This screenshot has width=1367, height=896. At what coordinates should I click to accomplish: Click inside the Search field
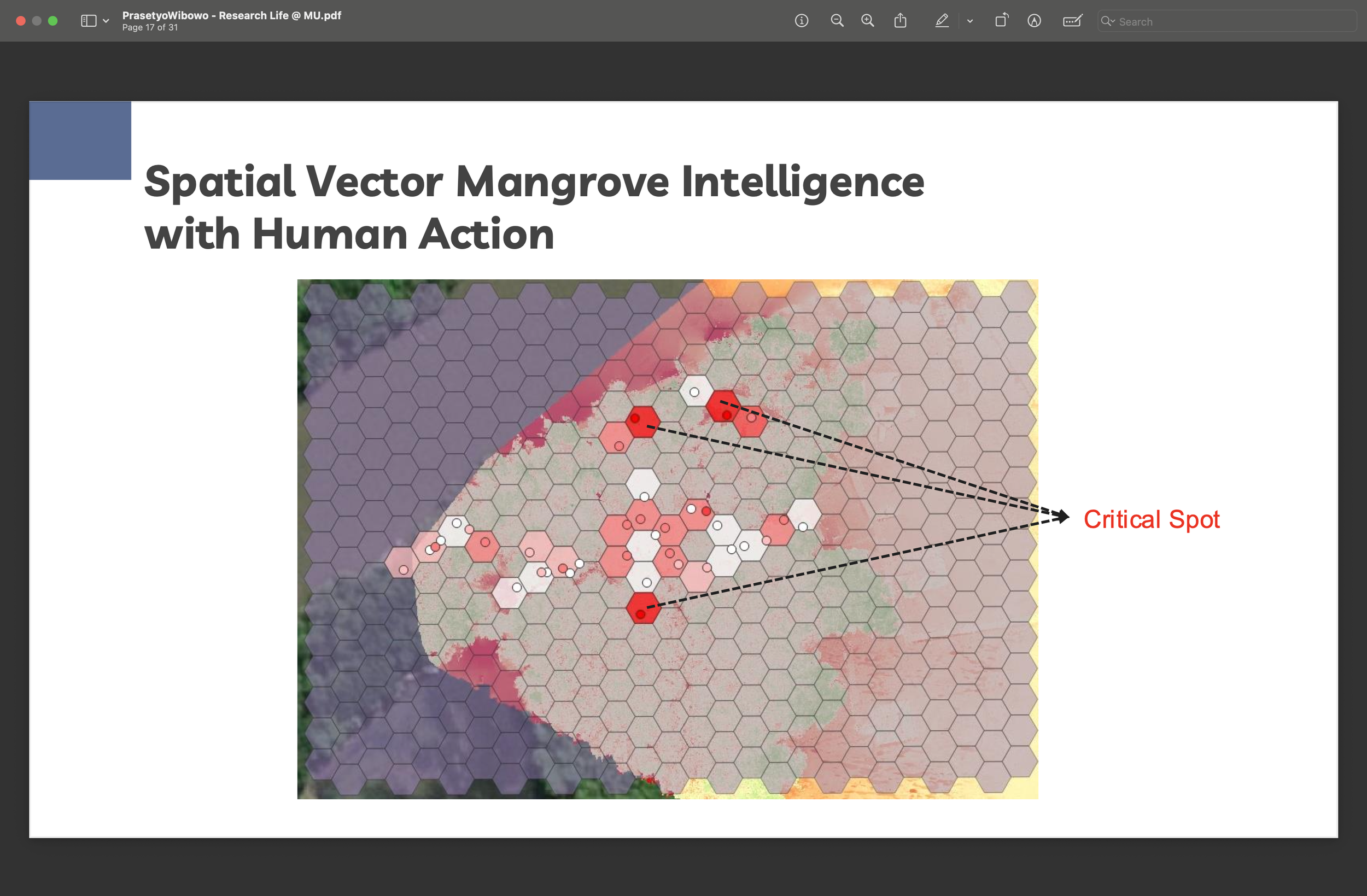tap(1229, 22)
